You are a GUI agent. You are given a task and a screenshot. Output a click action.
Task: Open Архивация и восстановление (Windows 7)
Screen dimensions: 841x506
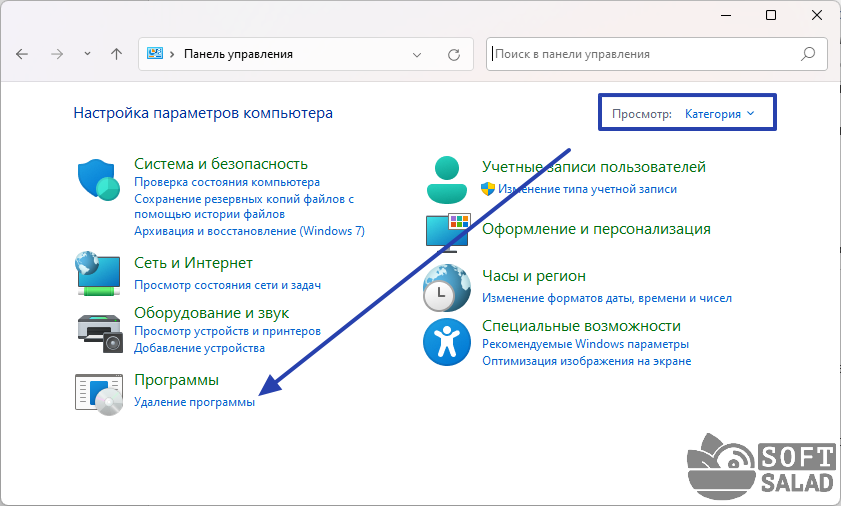249,231
